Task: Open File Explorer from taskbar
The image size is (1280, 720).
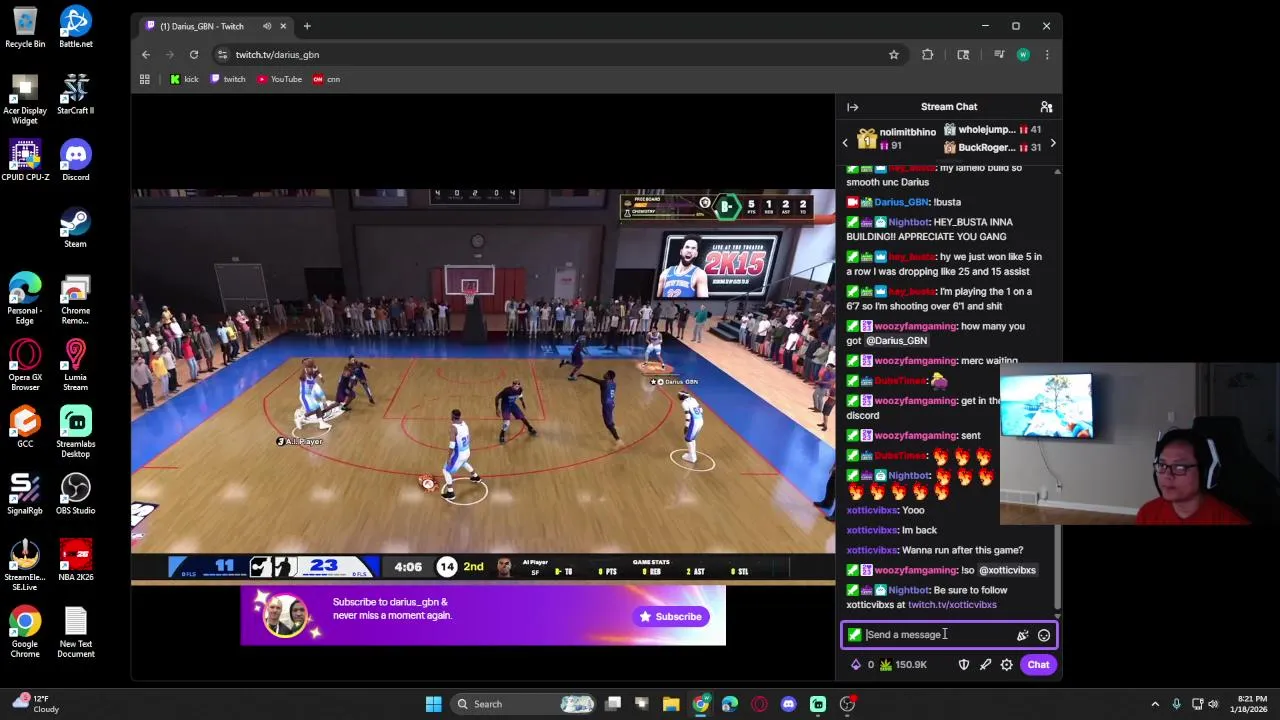Action: click(x=671, y=704)
